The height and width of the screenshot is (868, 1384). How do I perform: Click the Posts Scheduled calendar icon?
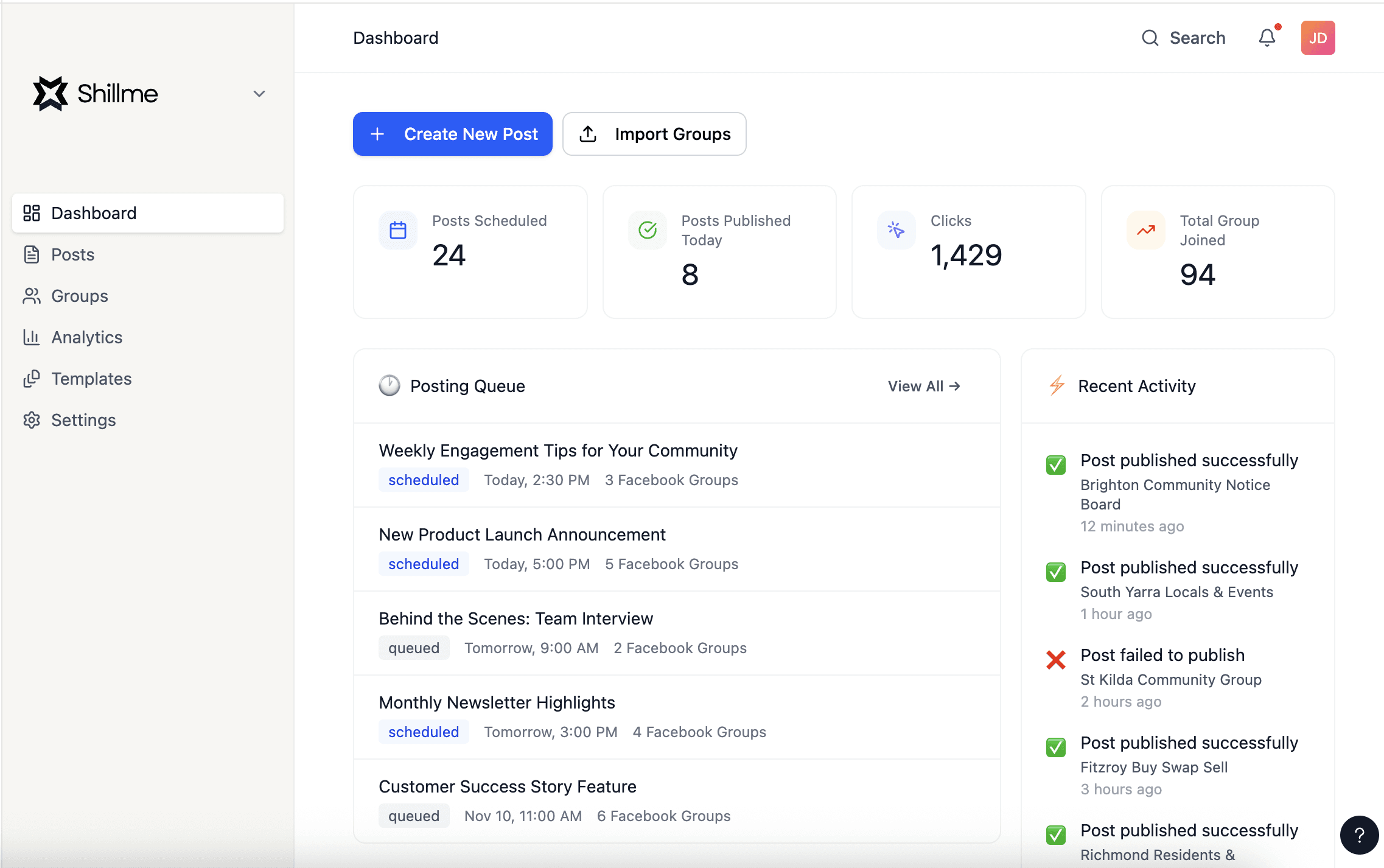point(398,230)
